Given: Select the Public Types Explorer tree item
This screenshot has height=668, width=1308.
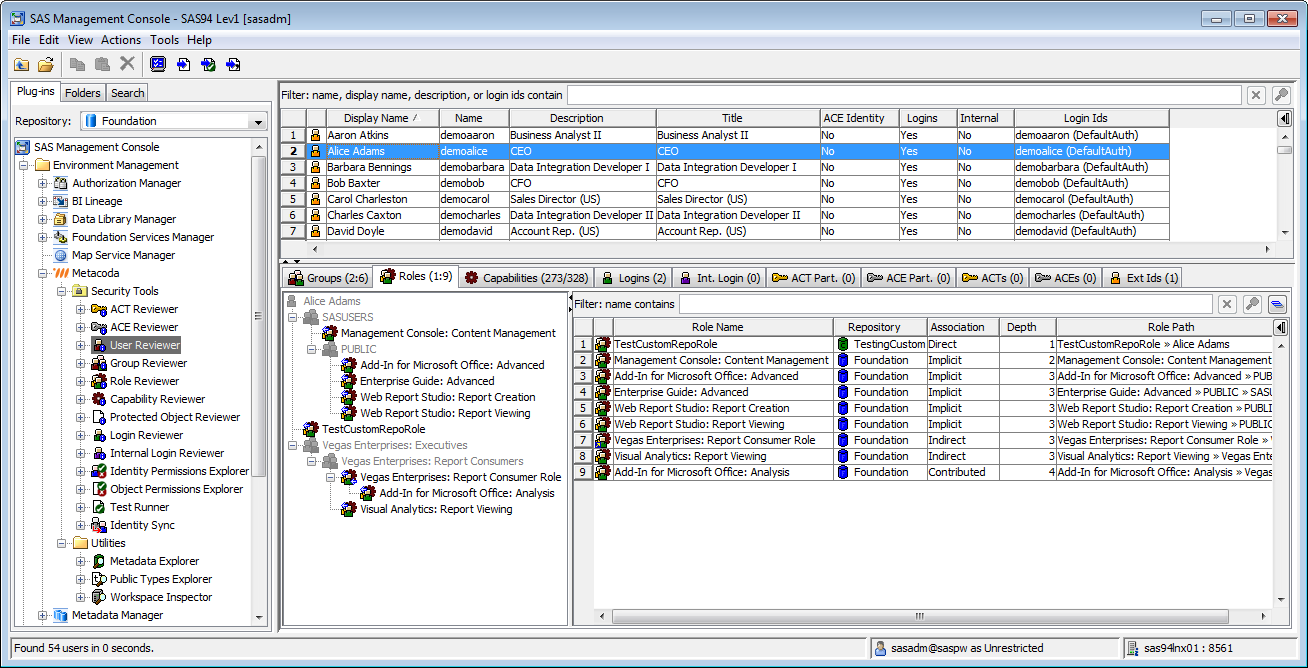Looking at the screenshot, I should tap(161, 579).
